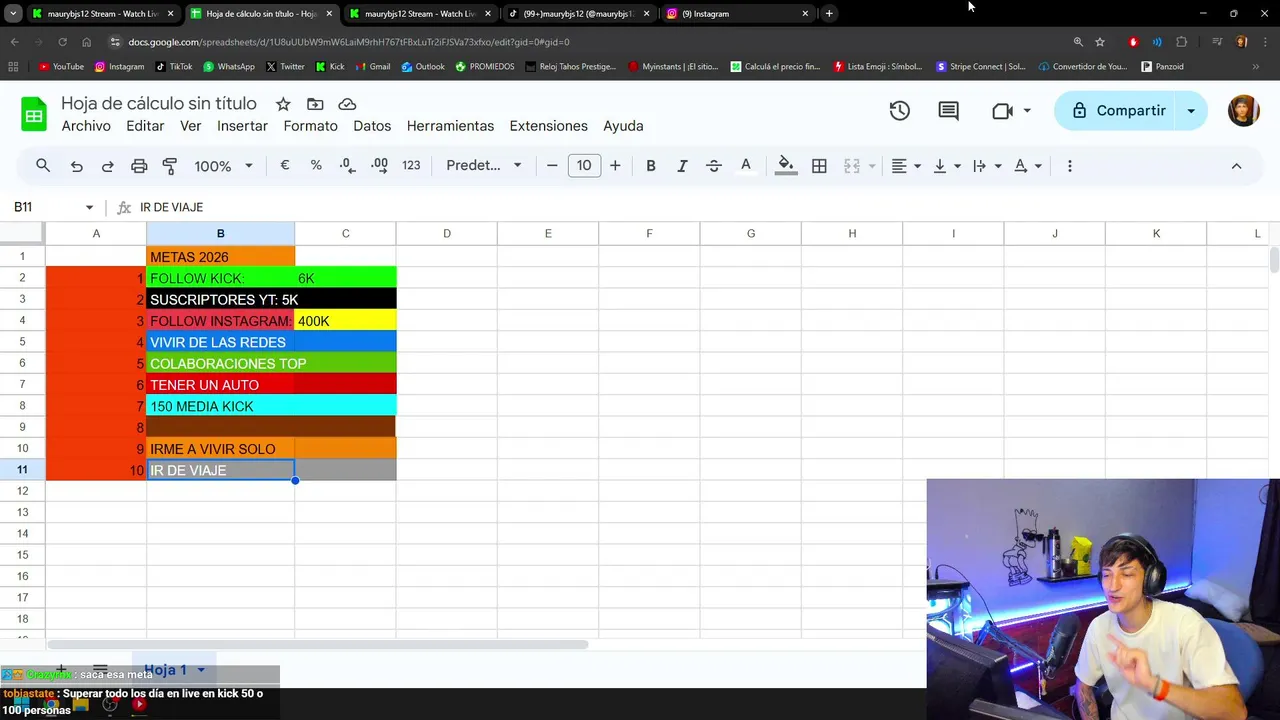Open the font family Predet... dropdown
The image size is (1280, 720).
484,166
